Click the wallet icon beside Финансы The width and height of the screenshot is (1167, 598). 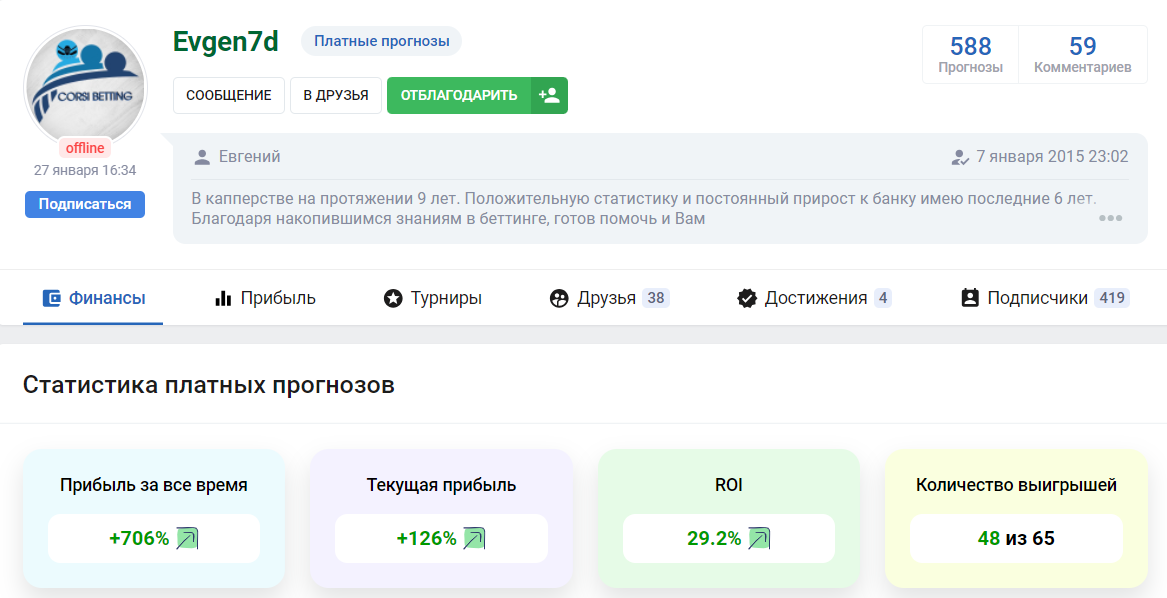point(52,298)
